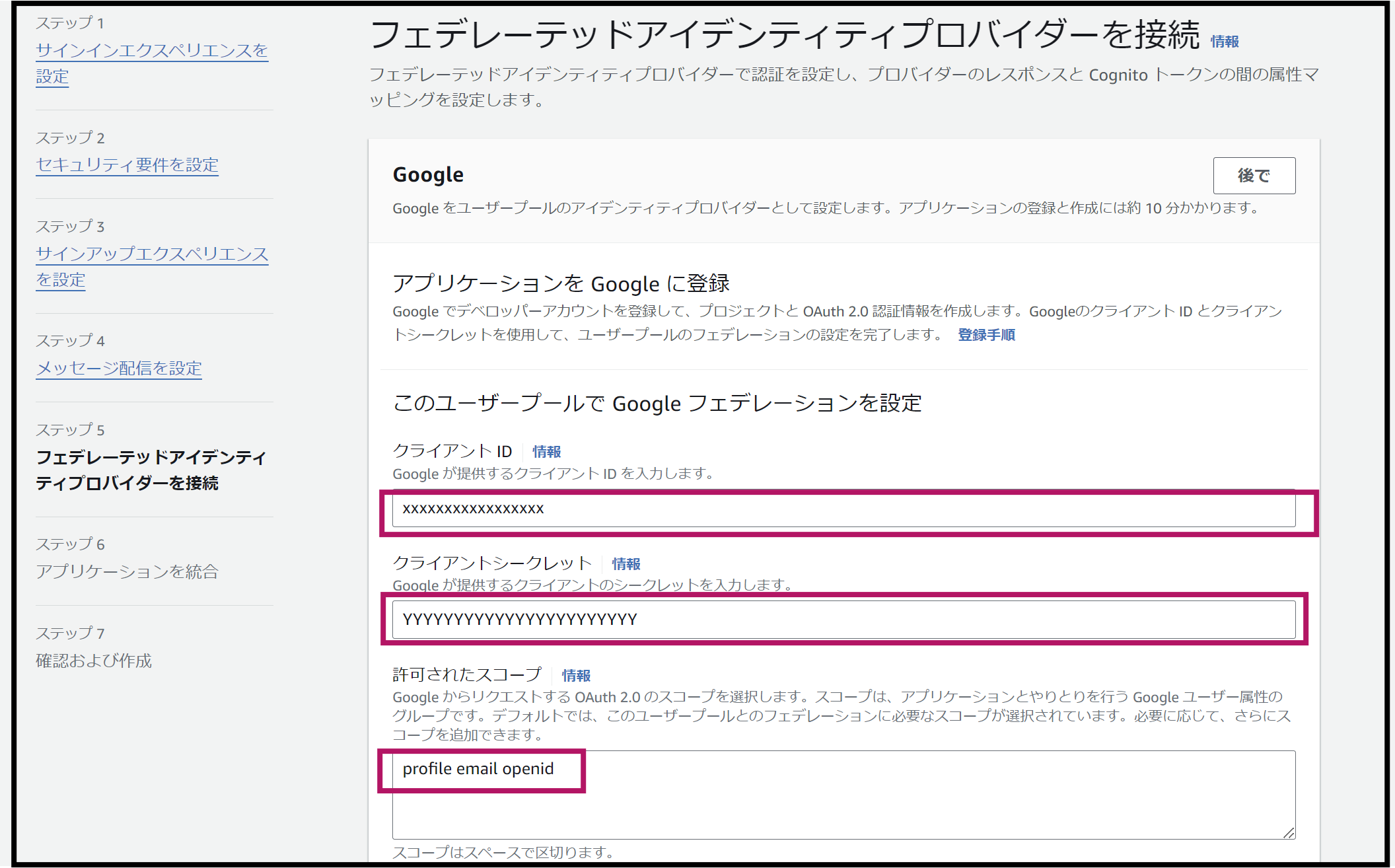The height and width of the screenshot is (868, 1395).
Task: Click the Google section heading
Action: tap(428, 175)
